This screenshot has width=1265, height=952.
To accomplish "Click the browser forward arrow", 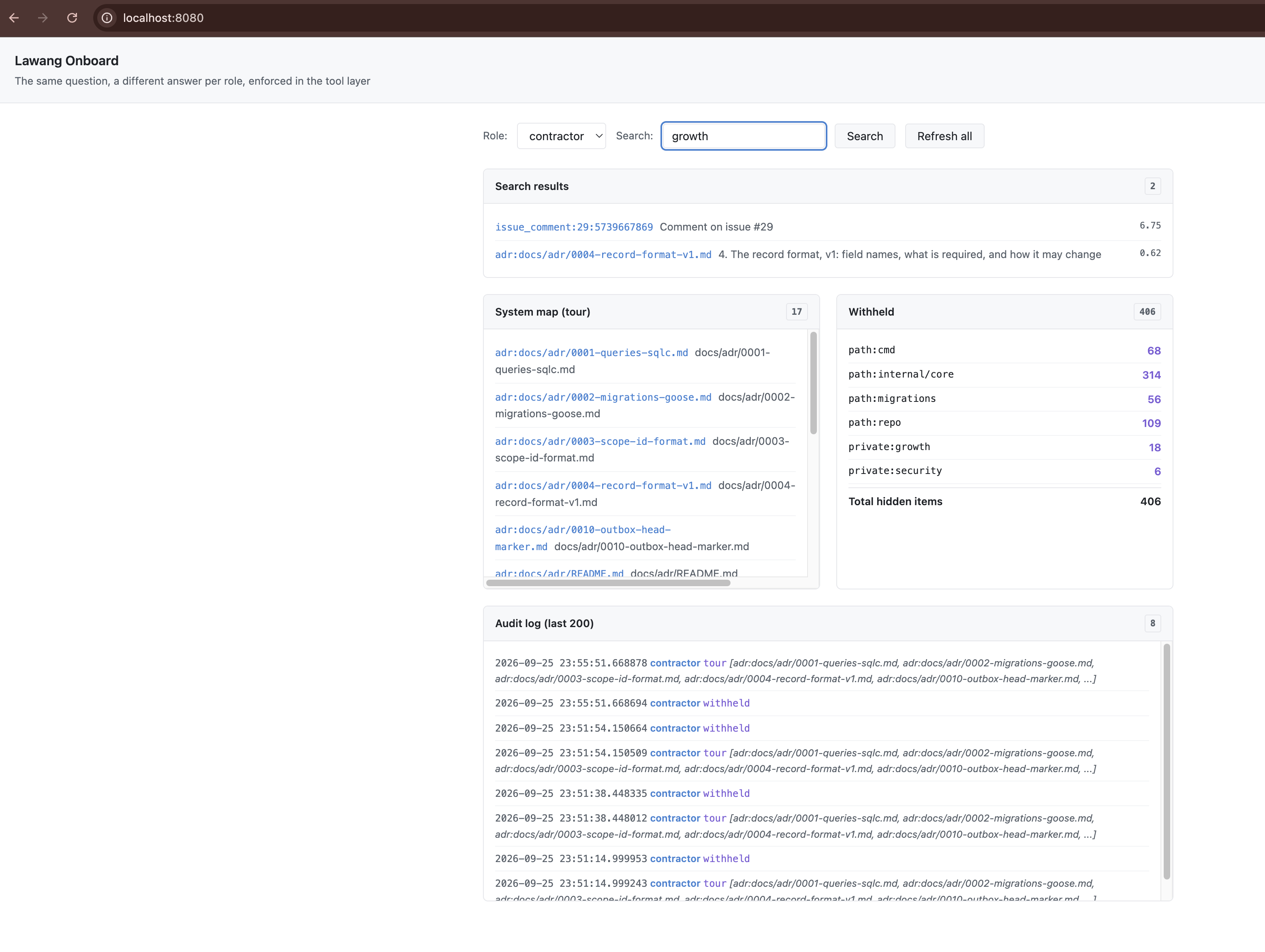I will coord(43,18).
